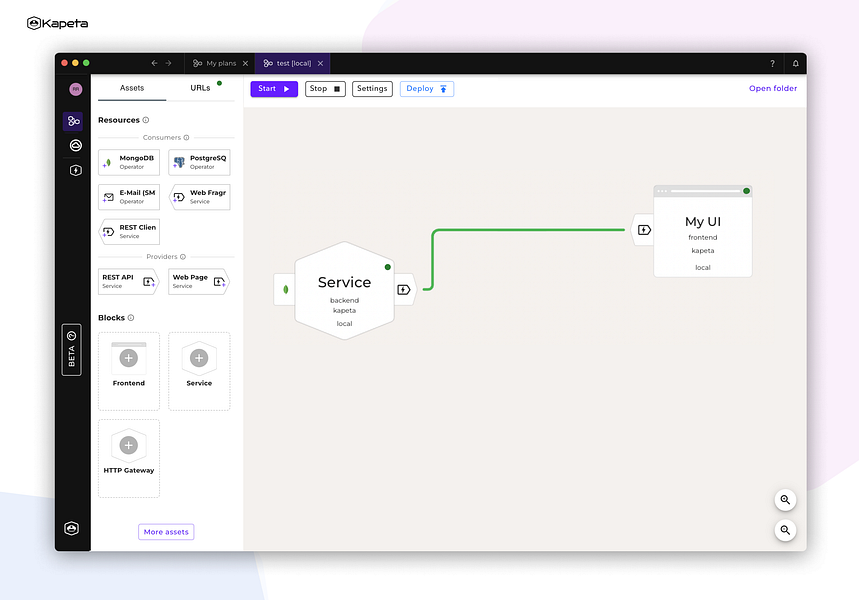Expand the Providers section header

pyautogui.click(x=166, y=256)
